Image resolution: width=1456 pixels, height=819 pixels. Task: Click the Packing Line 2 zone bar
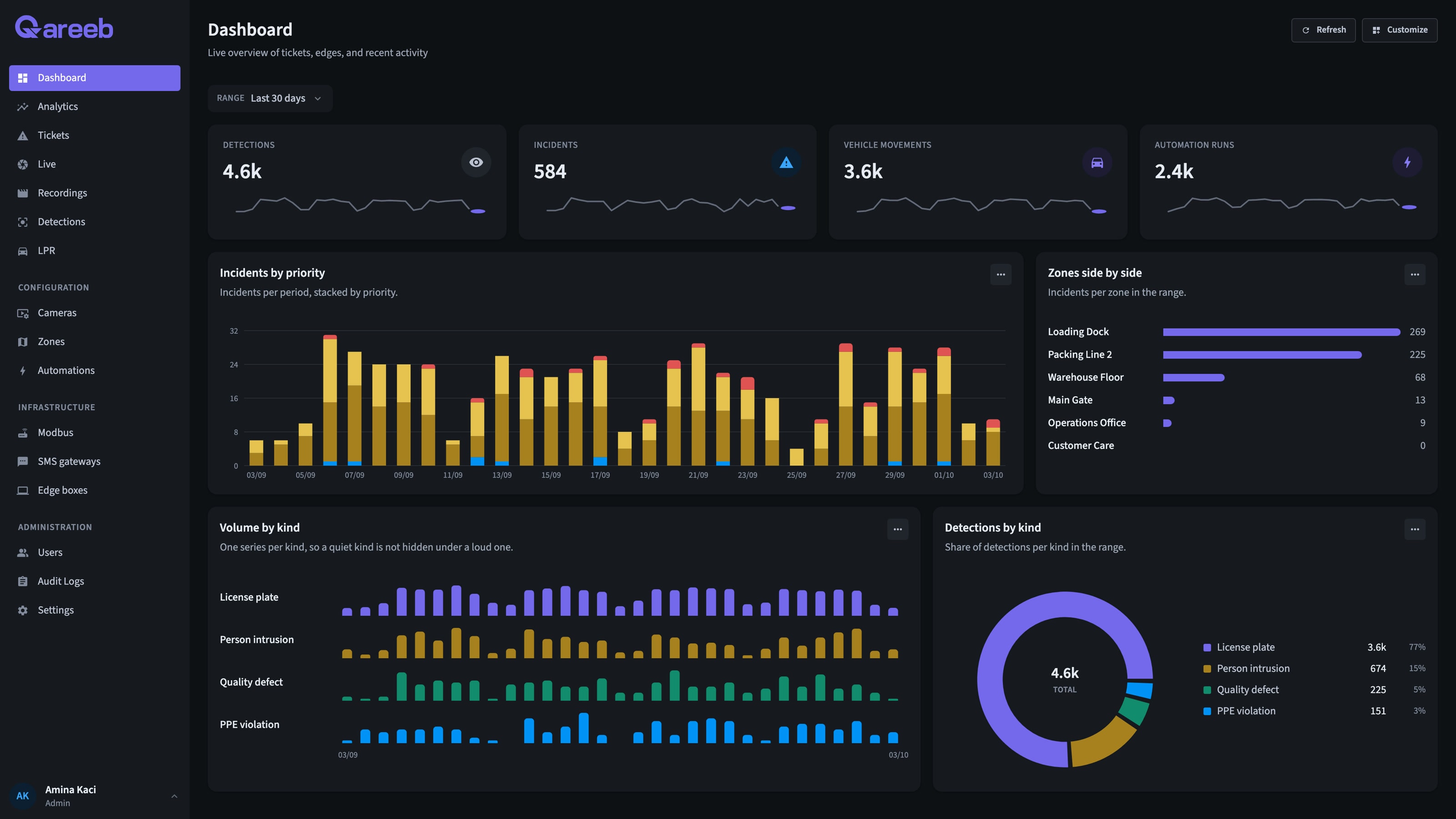click(x=1262, y=355)
